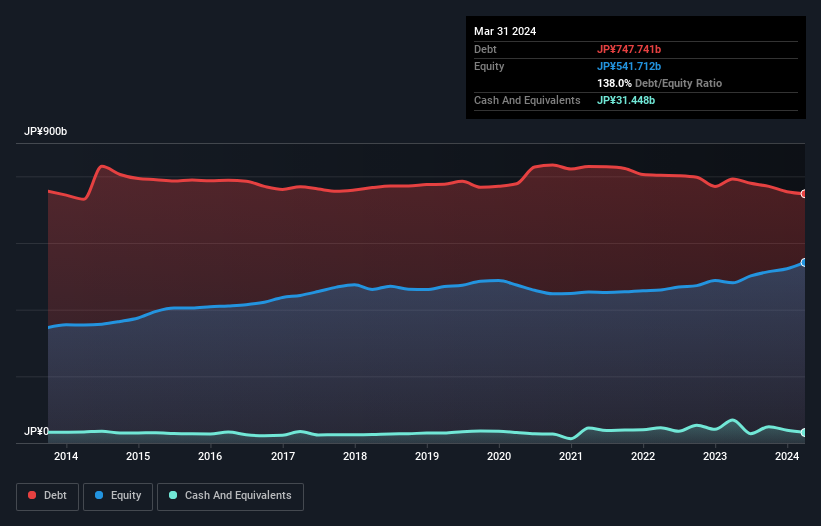Toggle the Equity legend button
This screenshot has width=821, height=526.
pos(118,496)
